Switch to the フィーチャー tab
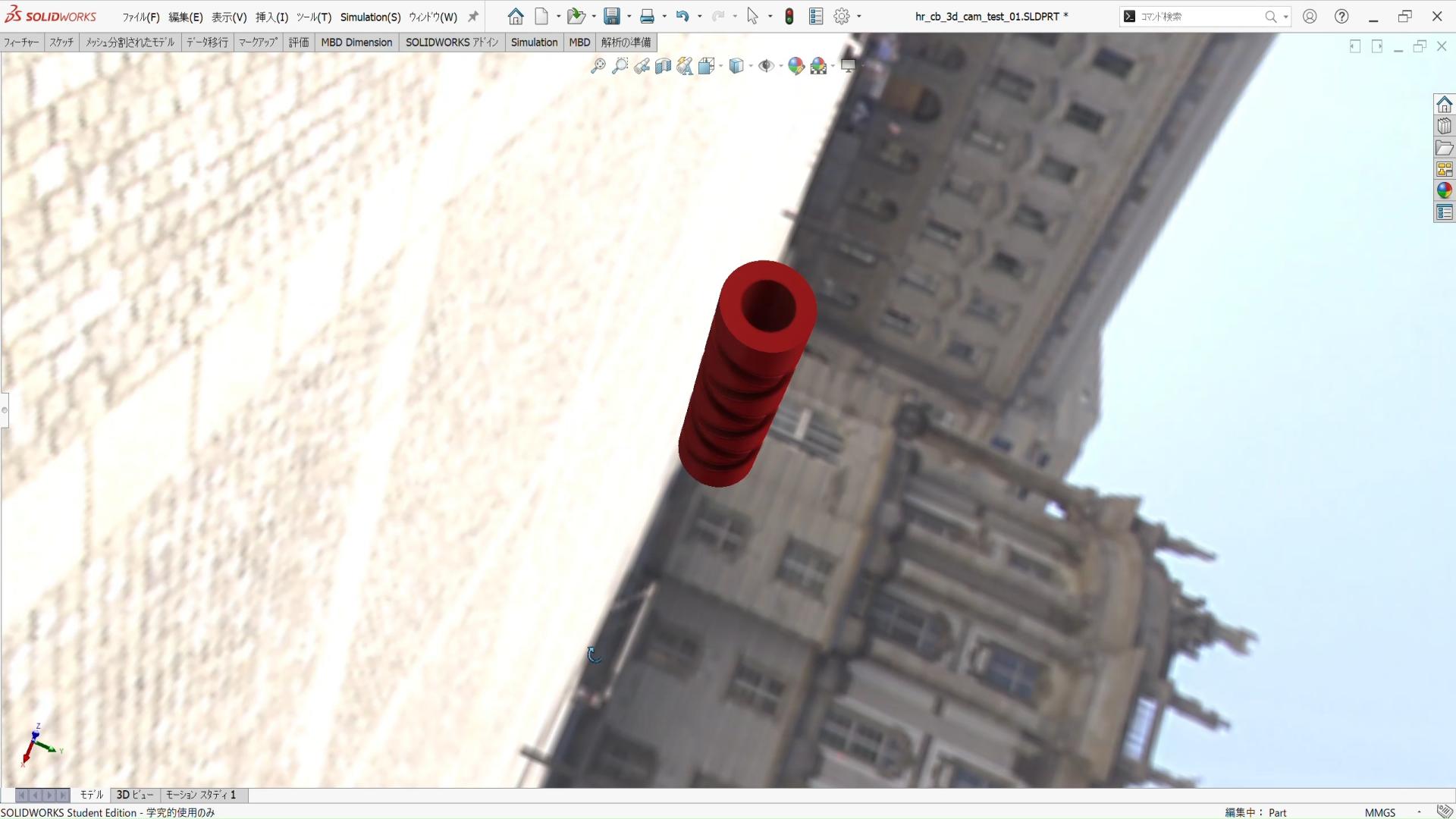Image resolution: width=1456 pixels, height=819 pixels. coord(21,42)
